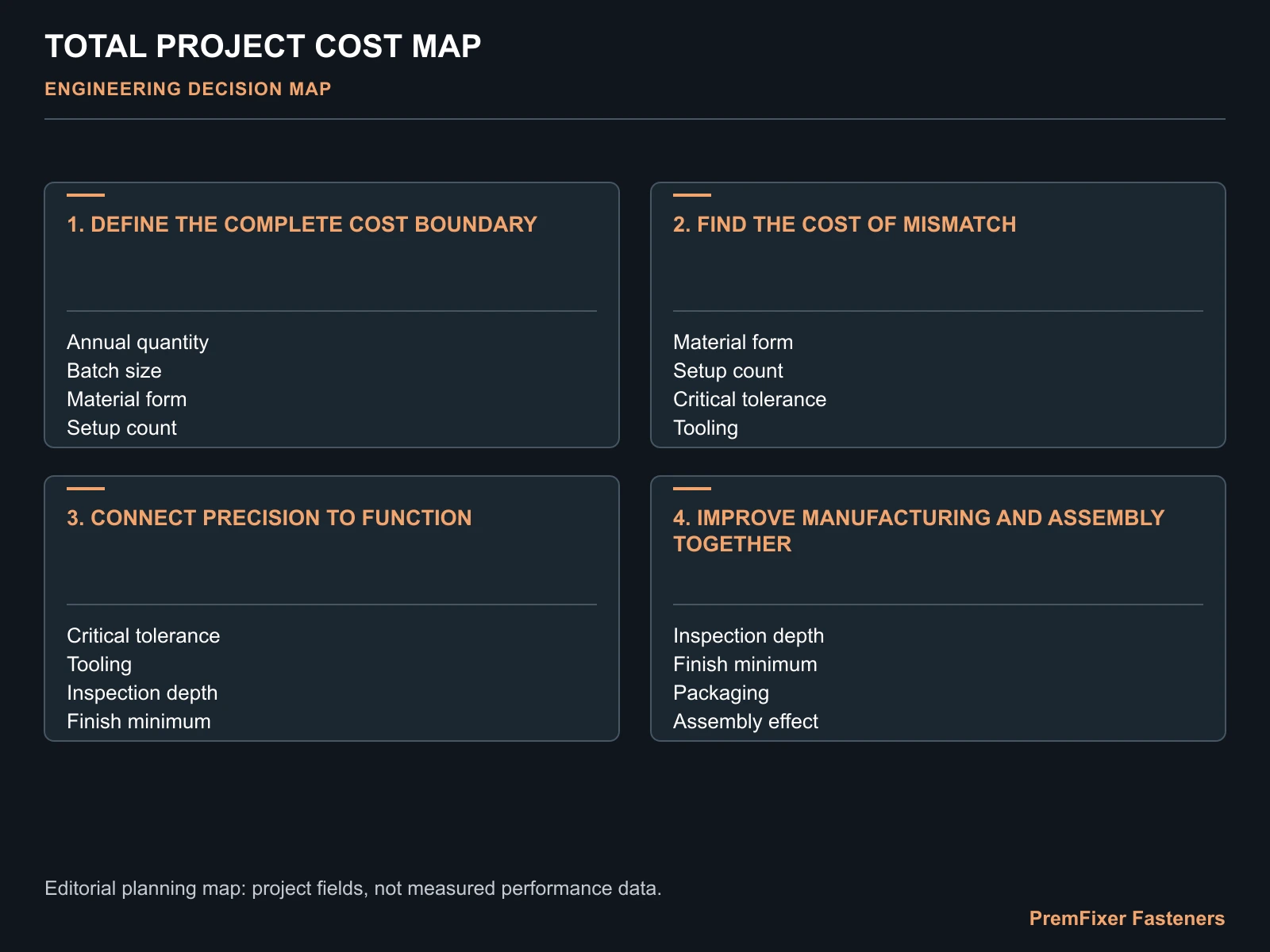Click heading '4. IMPROVE MANUFACTURING AND ASSEMBLY TOGETHER'
The image size is (1270, 952).
point(918,531)
